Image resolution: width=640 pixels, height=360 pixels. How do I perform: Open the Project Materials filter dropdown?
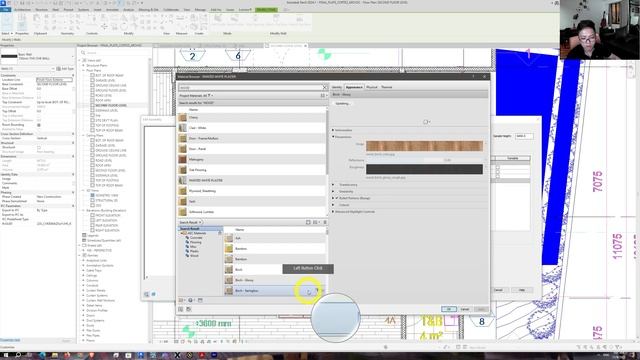tap(212, 96)
